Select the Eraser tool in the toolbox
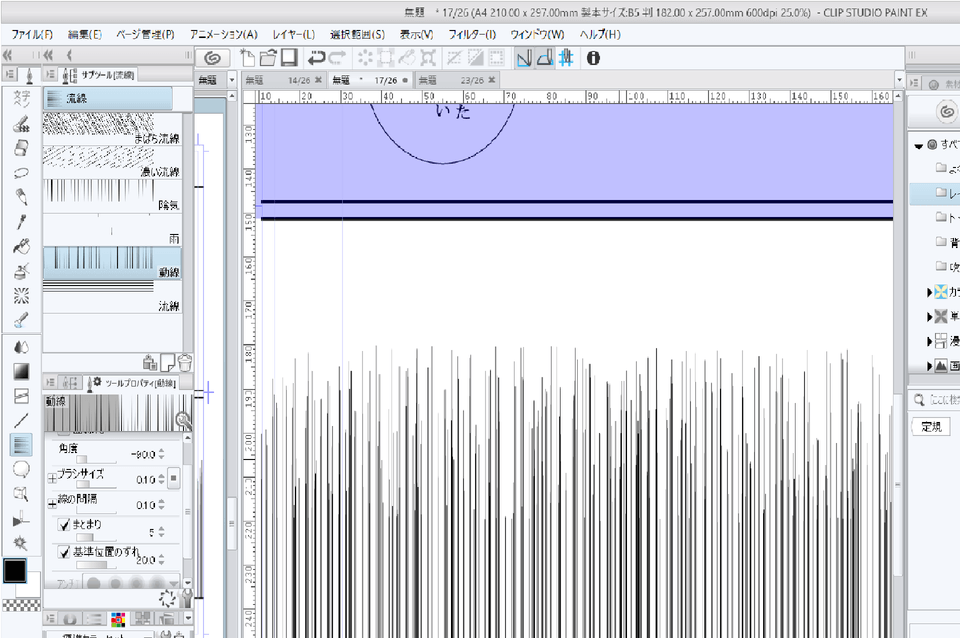 click(x=21, y=148)
